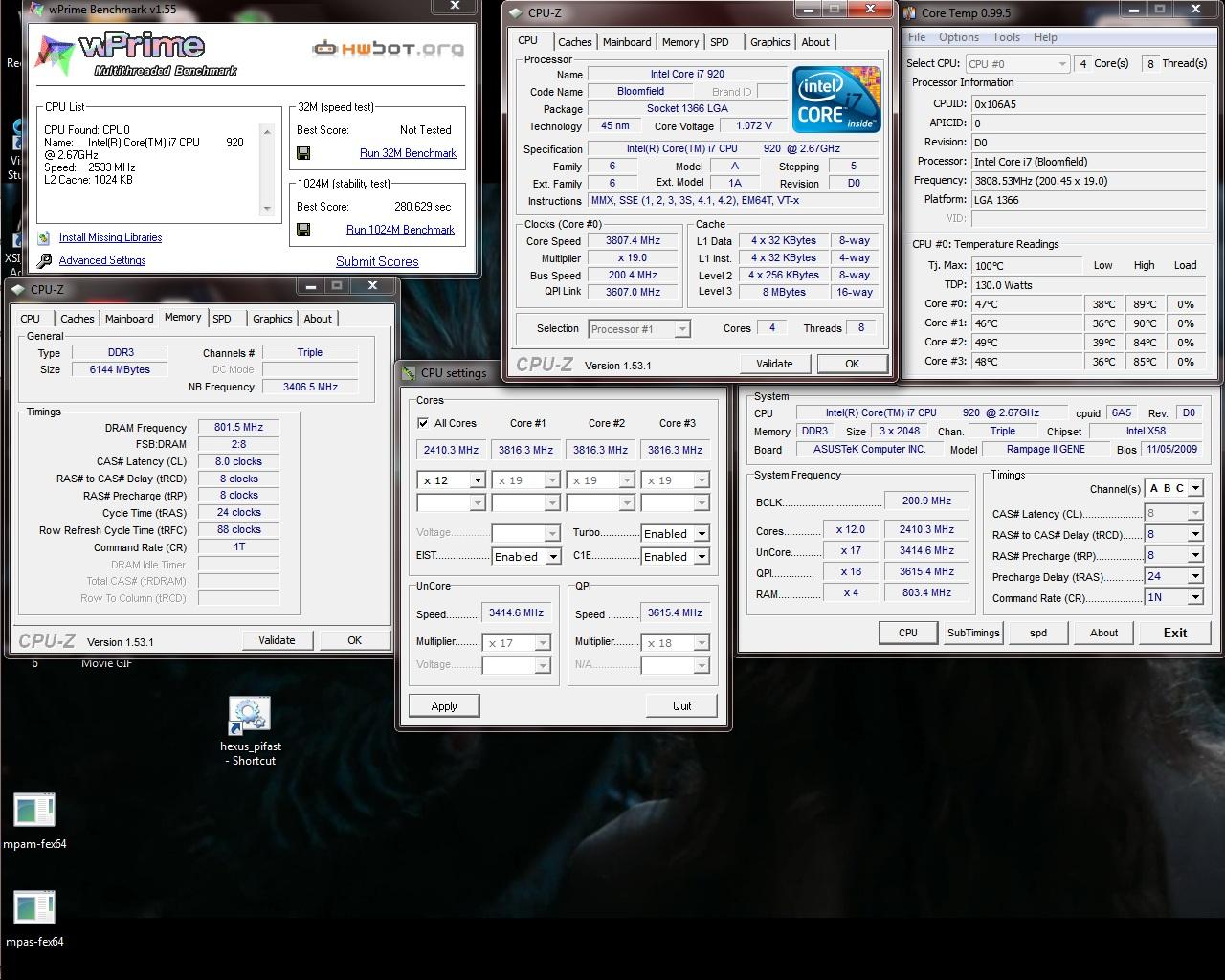This screenshot has height=980, width=1225.
Task: Click OK in the CPU-Z memory window
Action: [x=354, y=640]
